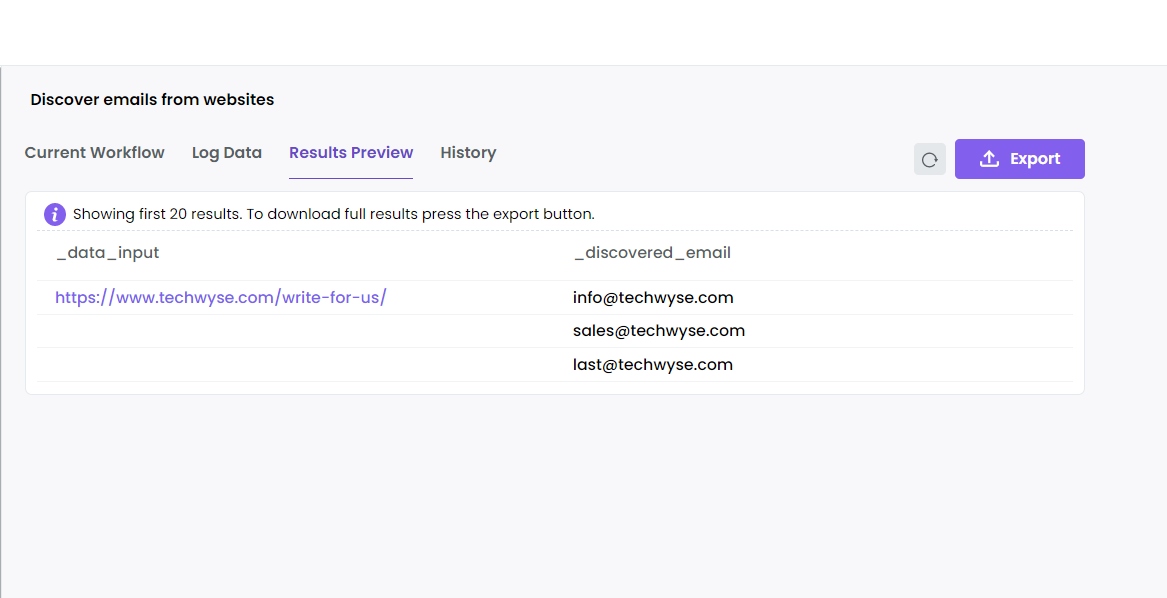Open the Log Data tab

point(226,152)
